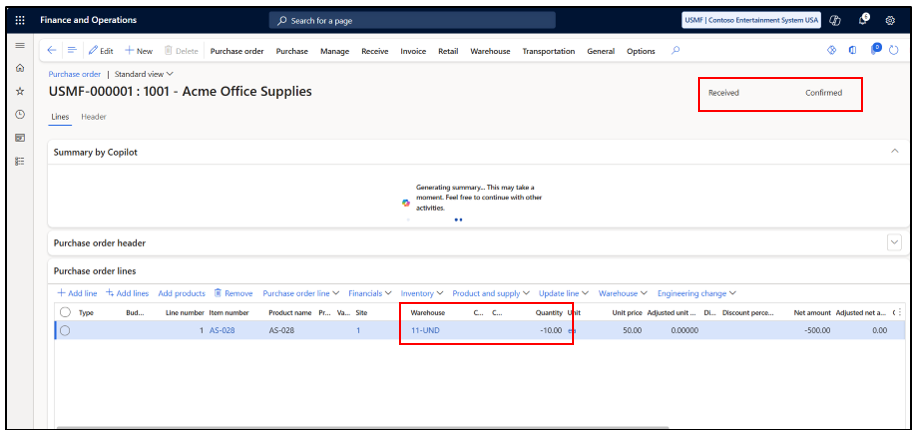Viewport: 915px width, 430px height.
Task: Open the Invoice menu
Action: 413,51
